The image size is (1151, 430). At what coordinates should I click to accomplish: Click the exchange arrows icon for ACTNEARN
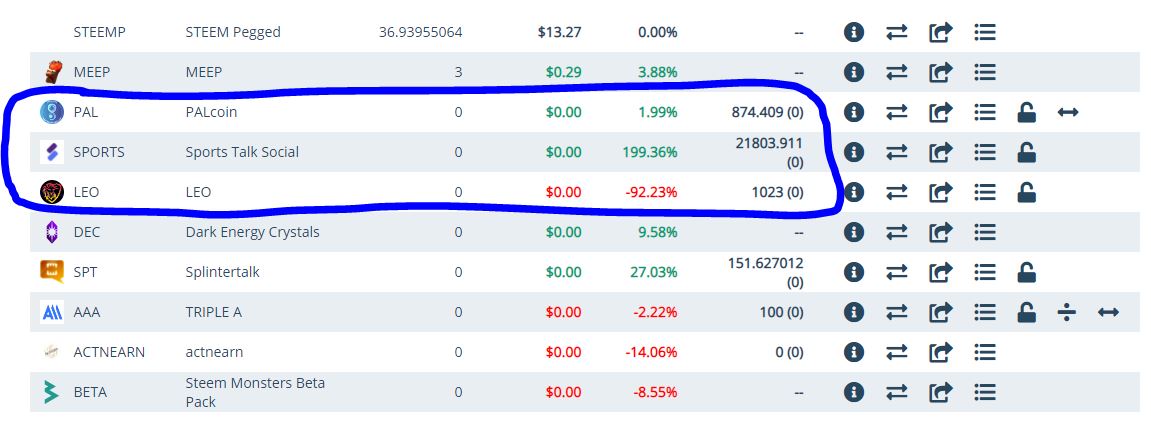(896, 352)
